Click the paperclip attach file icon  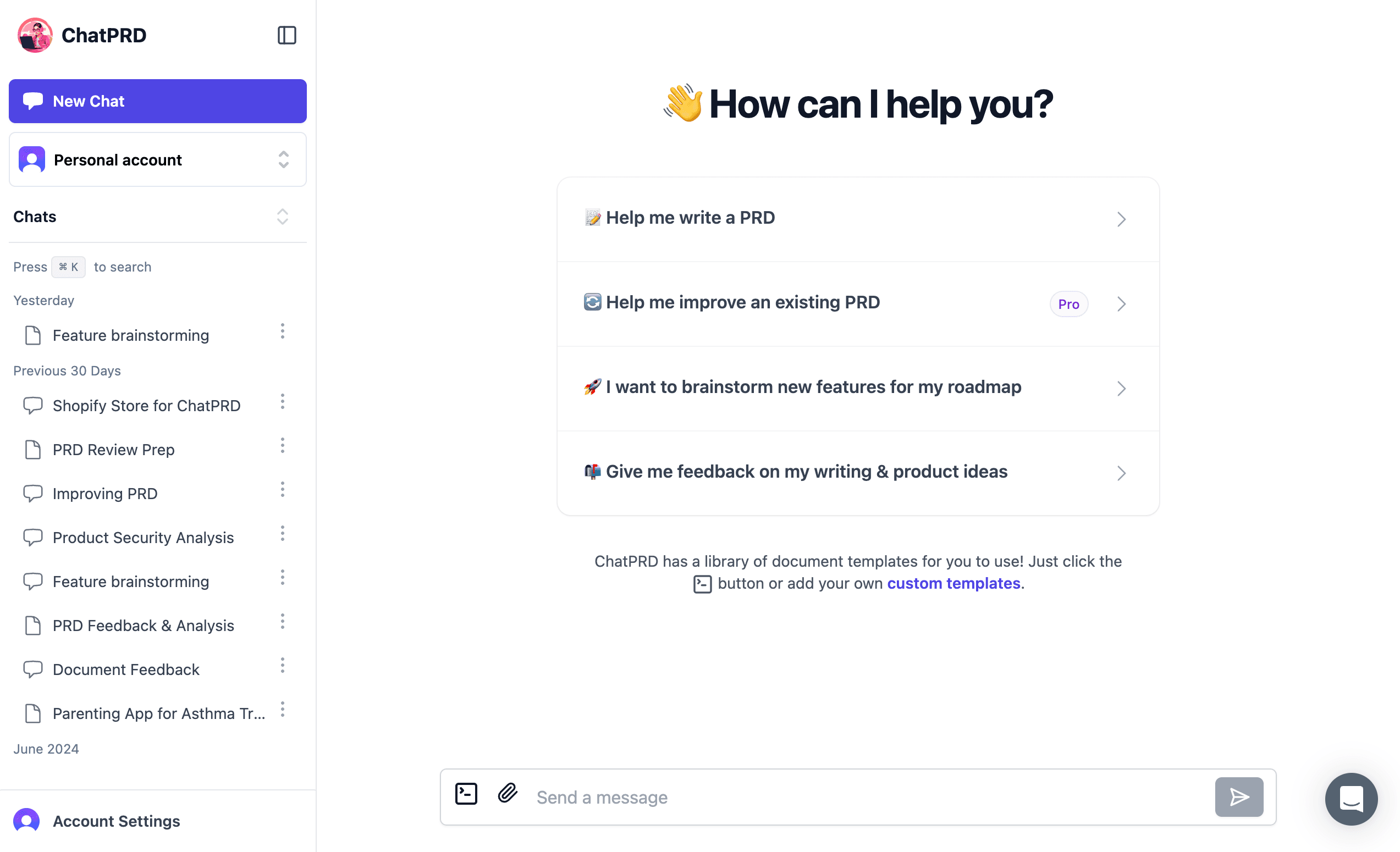508,794
